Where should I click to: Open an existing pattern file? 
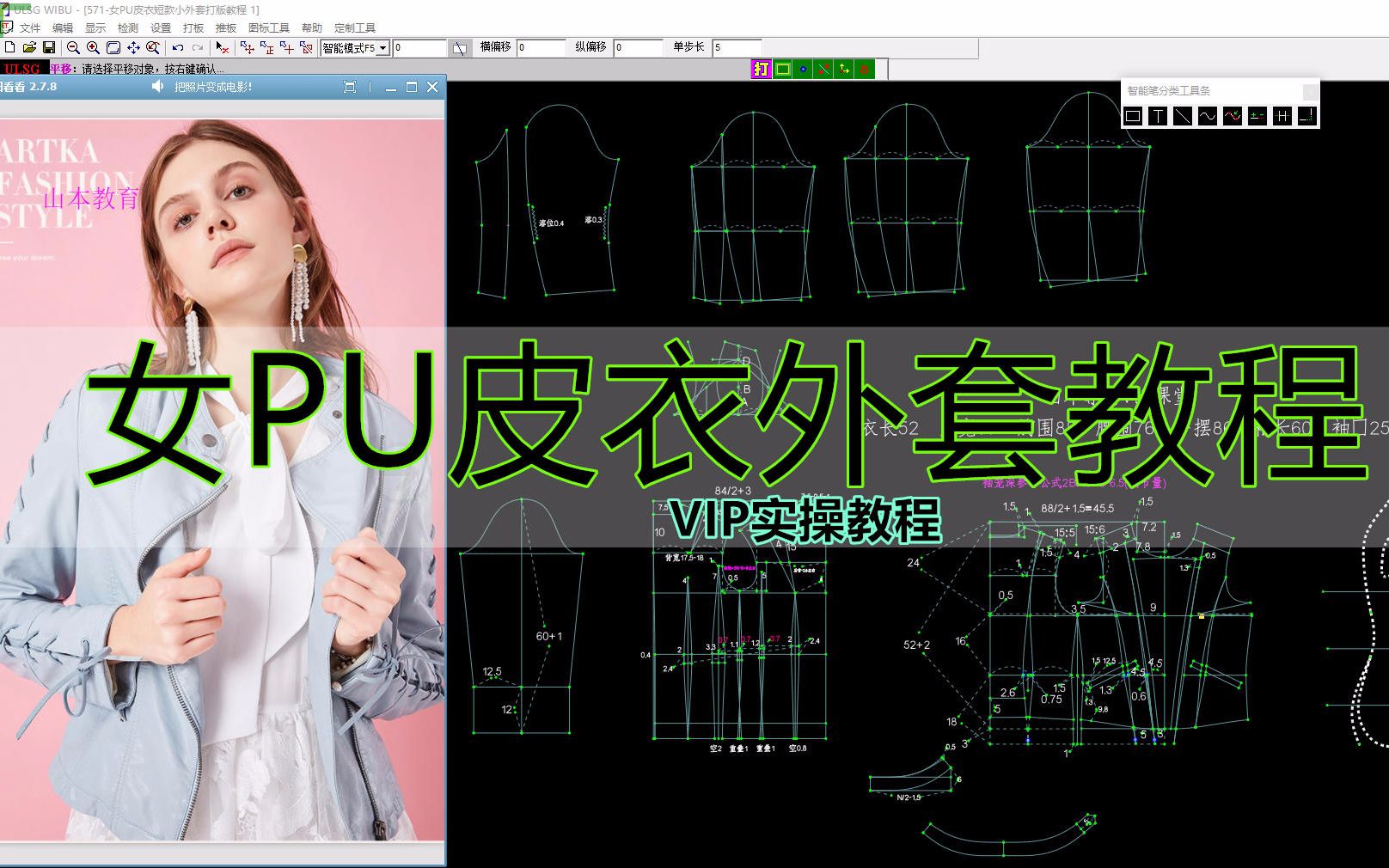coord(30,47)
